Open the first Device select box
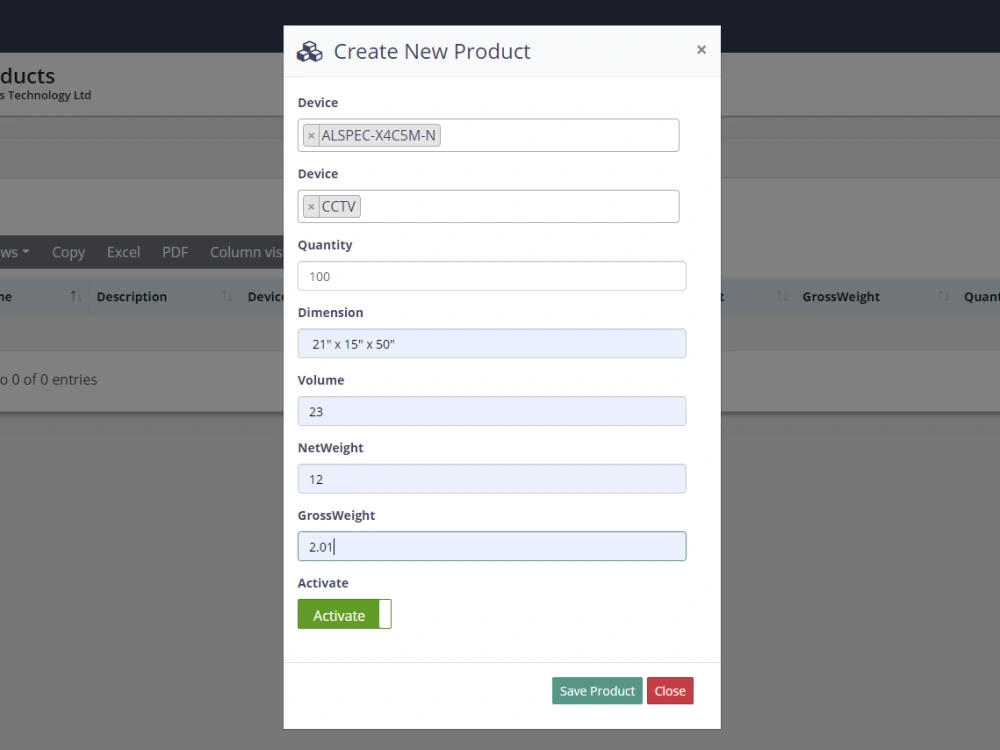 pos(488,135)
